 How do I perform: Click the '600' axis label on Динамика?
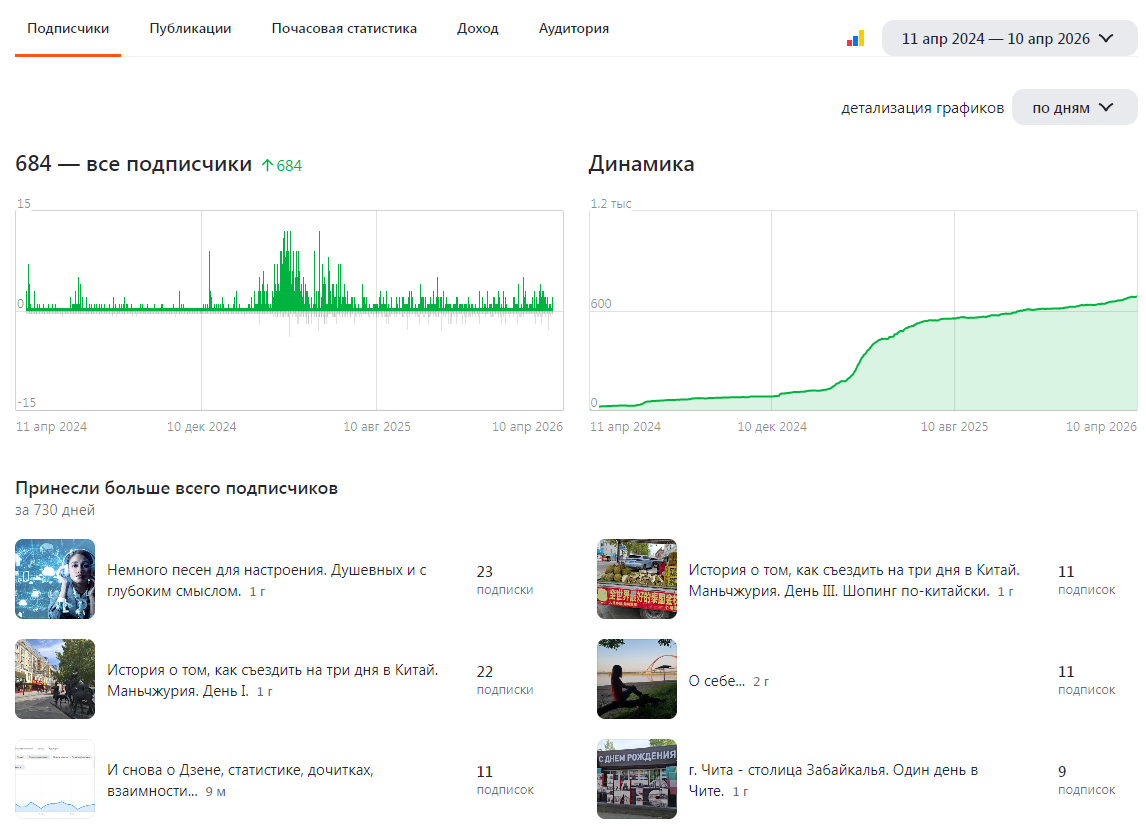pyautogui.click(x=602, y=303)
